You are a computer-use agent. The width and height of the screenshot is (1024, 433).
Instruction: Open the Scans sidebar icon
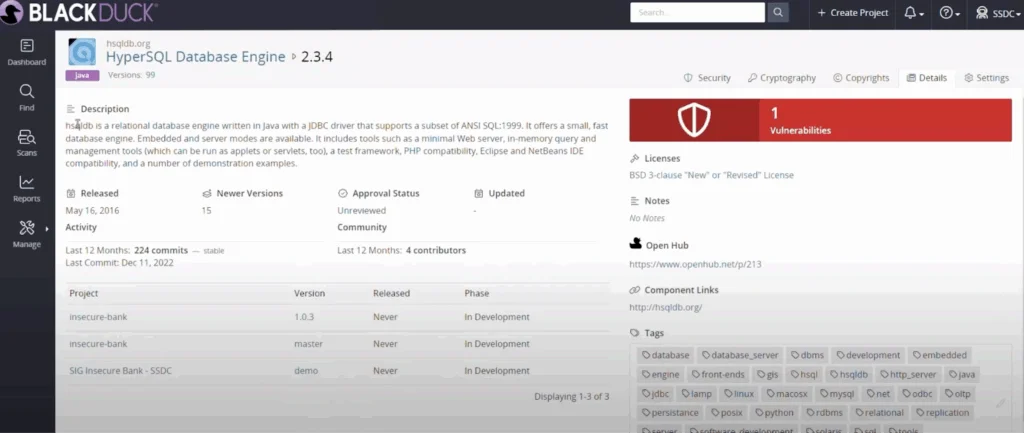27,144
